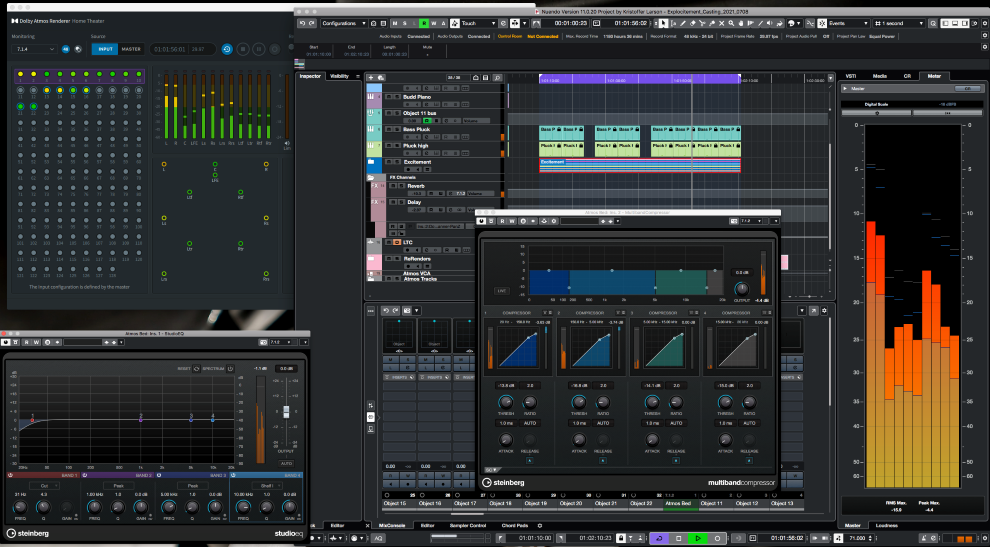Adjust the StudioEQ output fader
This screenshot has height=547, width=990.
tap(286, 412)
